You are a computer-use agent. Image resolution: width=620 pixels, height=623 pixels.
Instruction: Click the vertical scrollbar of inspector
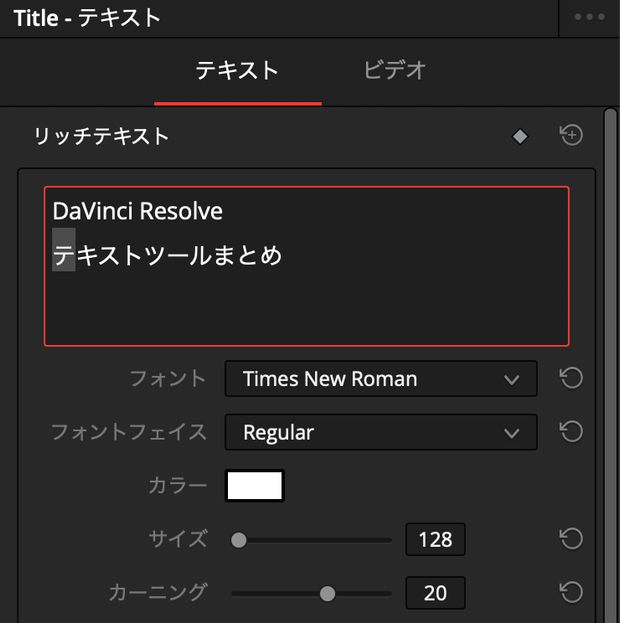coord(610,365)
